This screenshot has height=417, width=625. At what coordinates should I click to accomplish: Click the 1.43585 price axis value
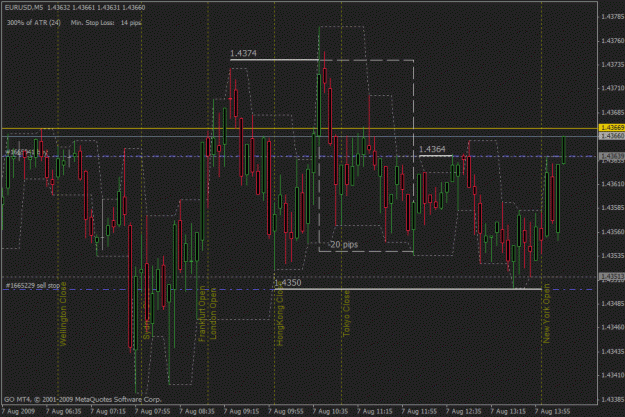[613, 208]
